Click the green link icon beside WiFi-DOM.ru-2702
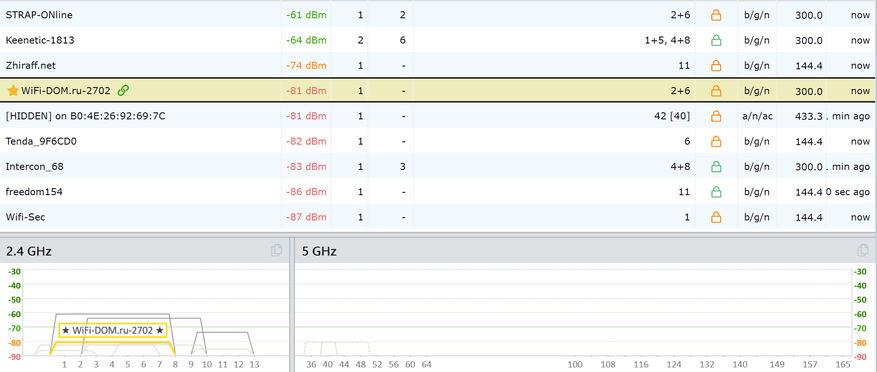Viewport: 877px width, 372px height. 124,90
